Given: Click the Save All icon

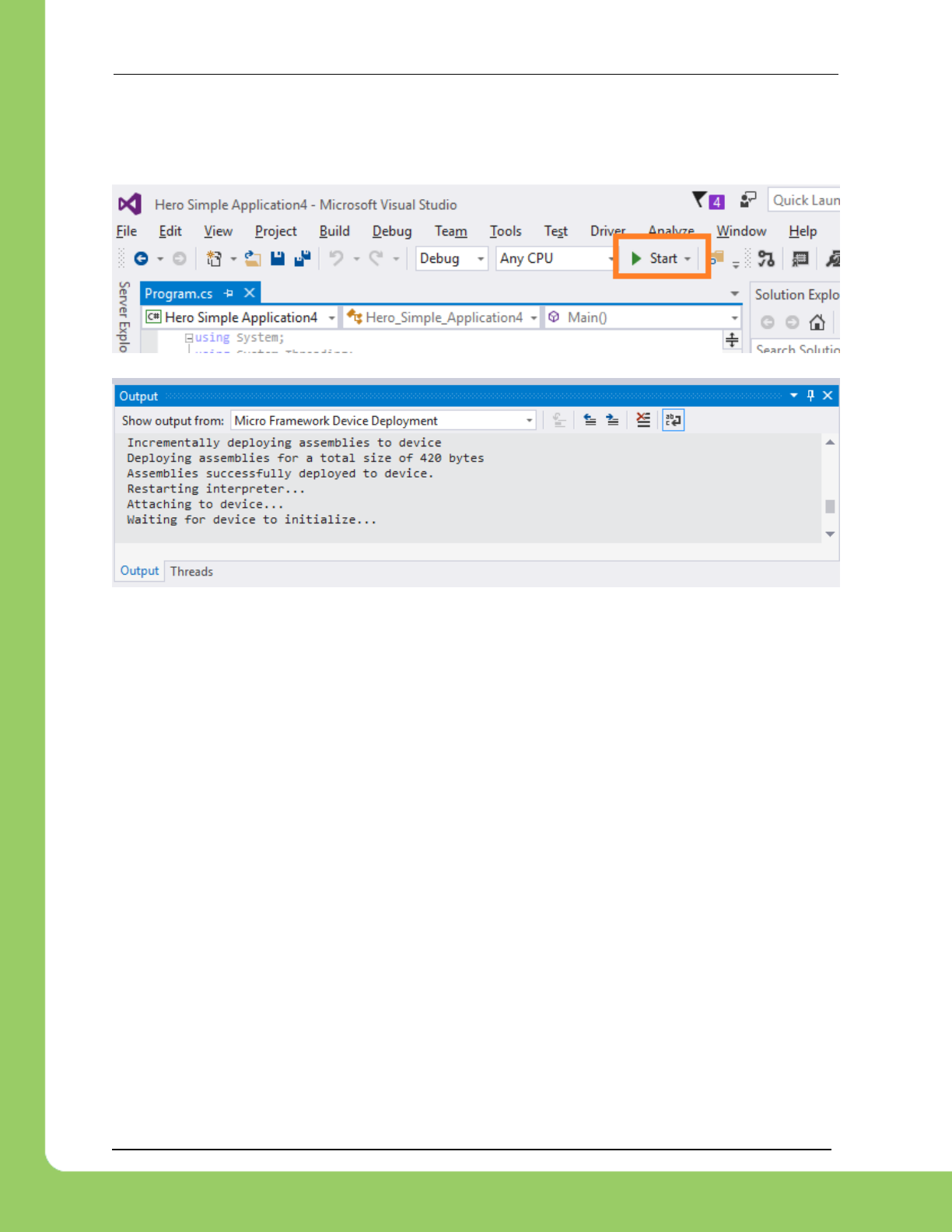Looking at the screenshot, I should tap(303, 258).
